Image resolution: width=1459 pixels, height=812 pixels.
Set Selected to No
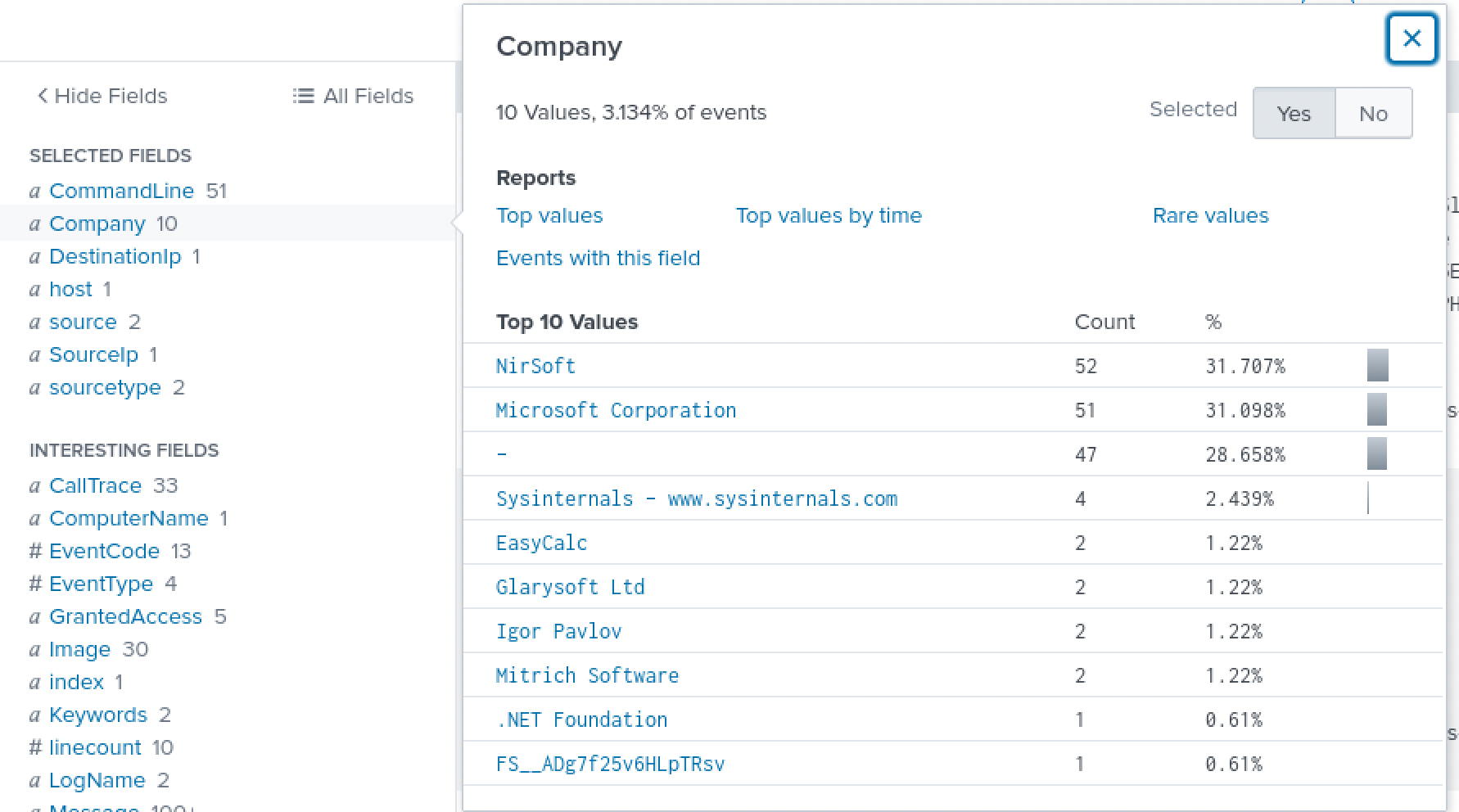(1373, 113)
